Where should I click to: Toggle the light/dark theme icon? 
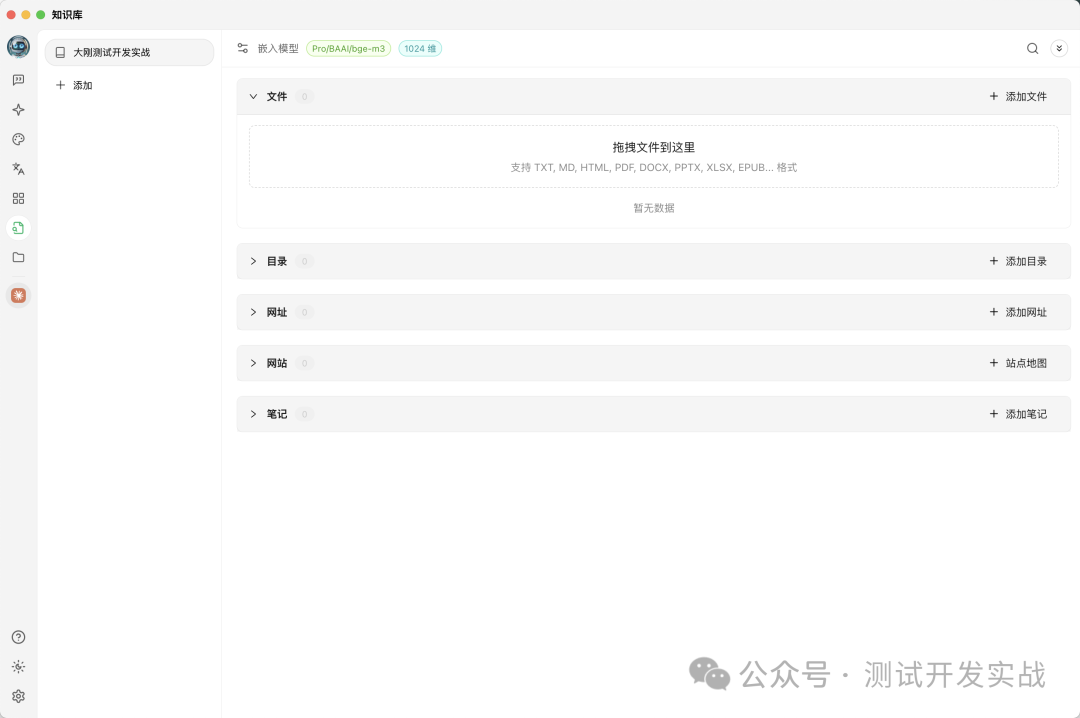[18, 666]
